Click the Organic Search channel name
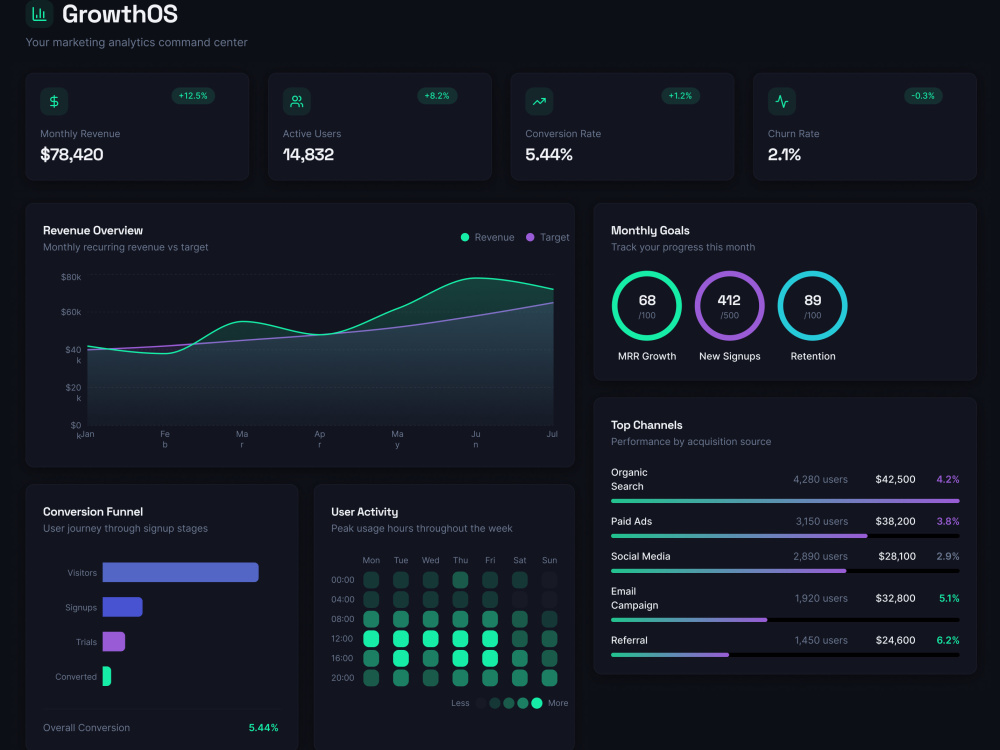 click(x=629, y=479)
